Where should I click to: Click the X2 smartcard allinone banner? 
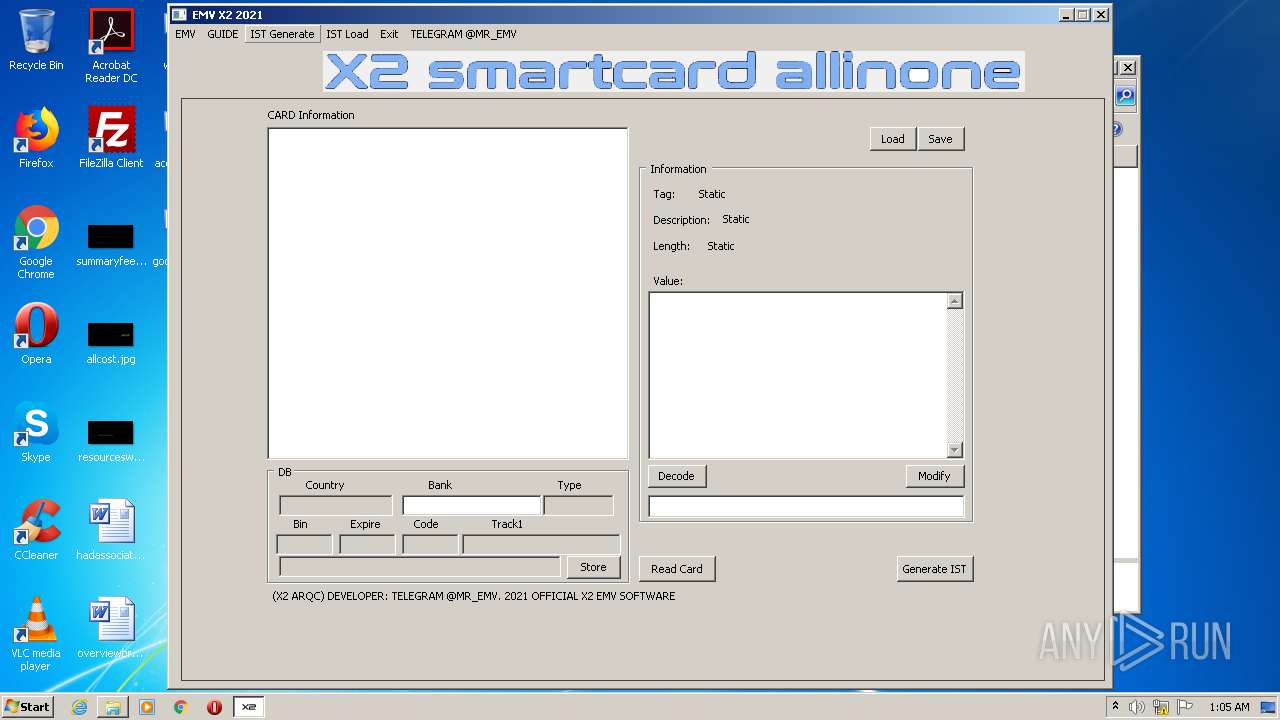pos(674,71)
